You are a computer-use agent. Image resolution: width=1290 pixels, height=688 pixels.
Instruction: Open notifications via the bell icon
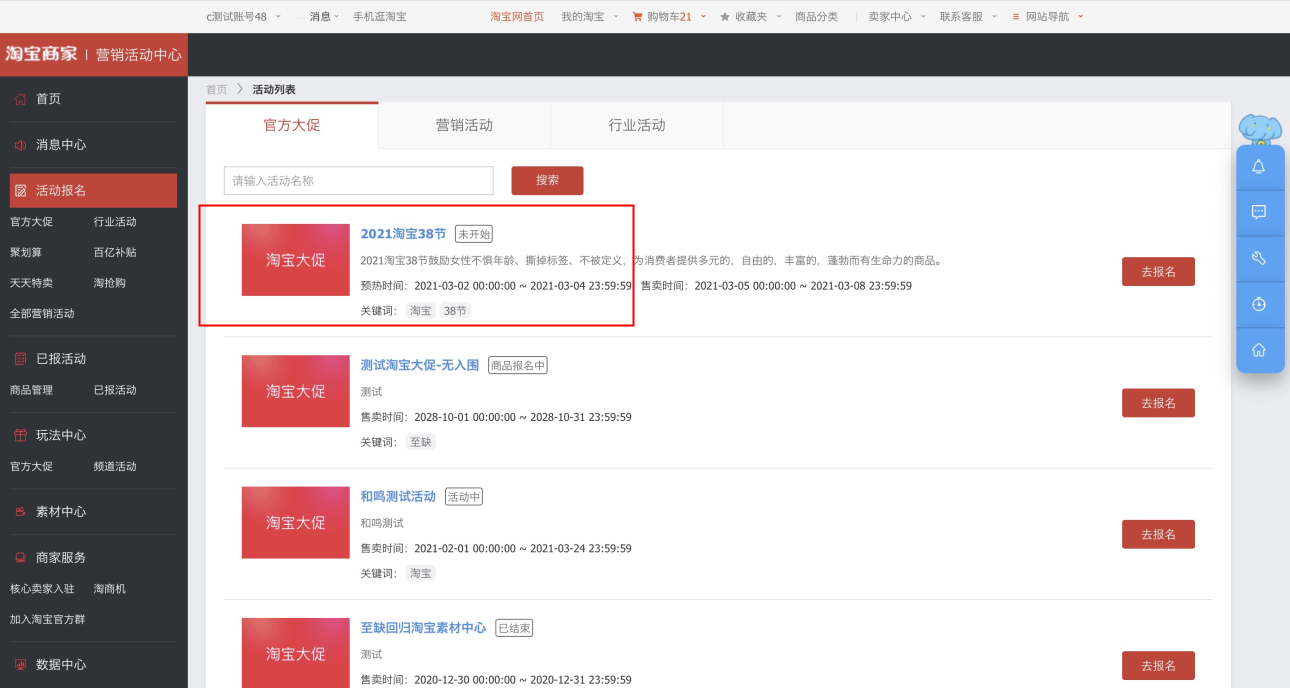pos(1259,167)
